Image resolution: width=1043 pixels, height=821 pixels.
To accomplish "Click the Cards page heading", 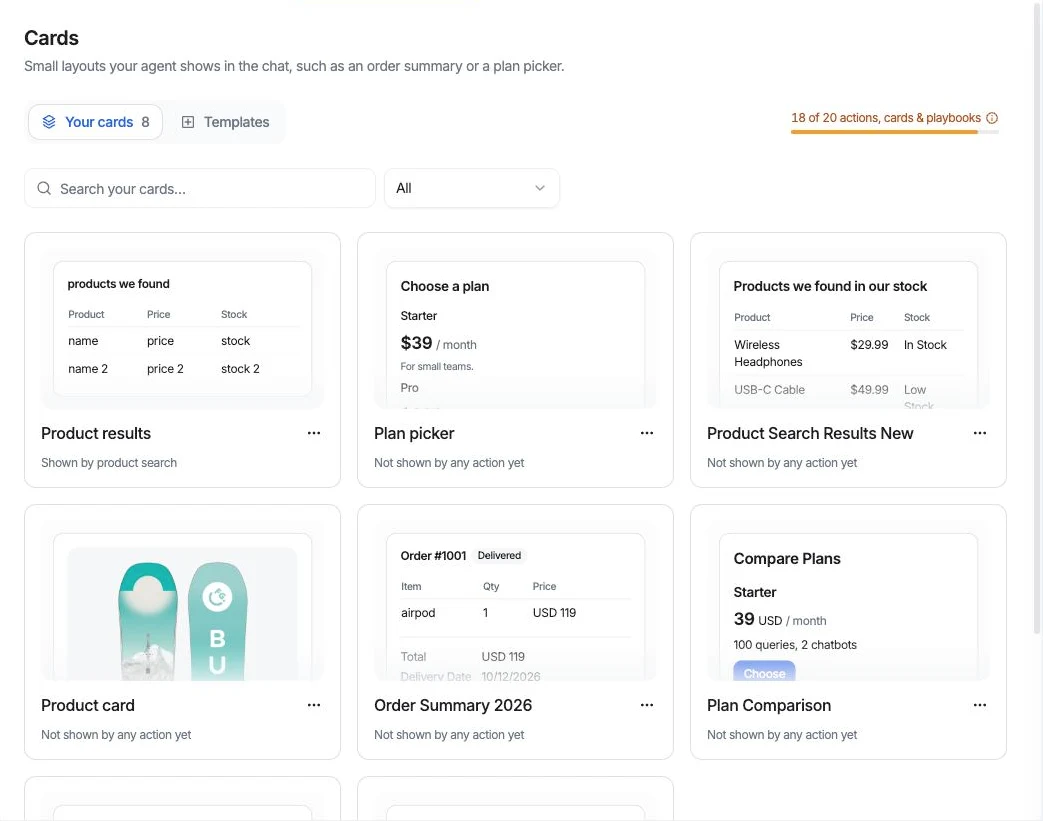I will point(51,38).
